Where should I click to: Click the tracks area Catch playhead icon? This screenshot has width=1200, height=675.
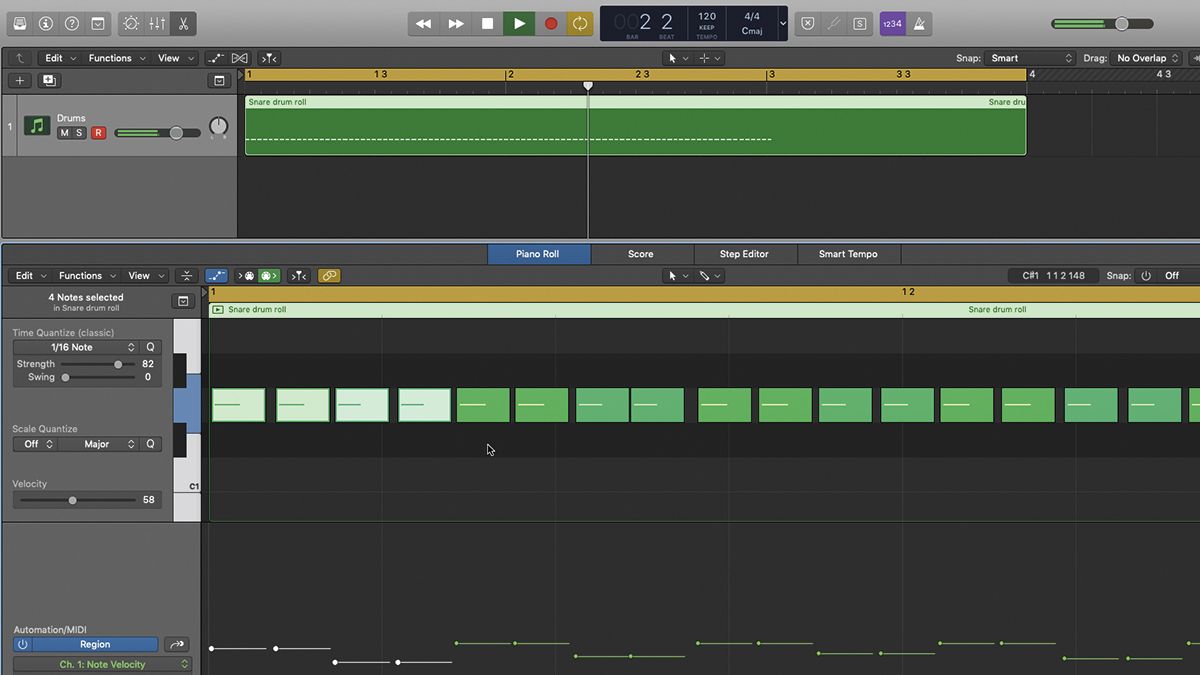[268, 58]
